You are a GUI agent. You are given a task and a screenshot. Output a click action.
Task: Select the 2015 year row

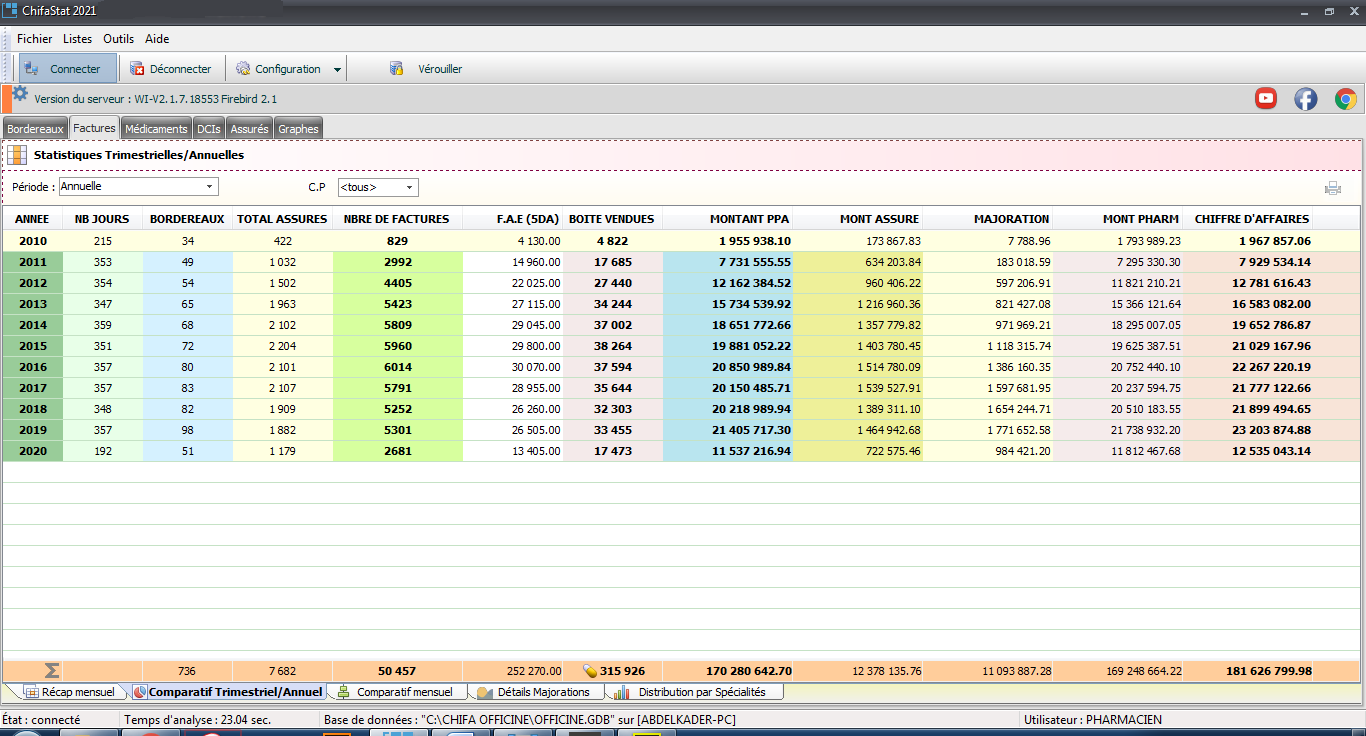(x=32, y=346)
